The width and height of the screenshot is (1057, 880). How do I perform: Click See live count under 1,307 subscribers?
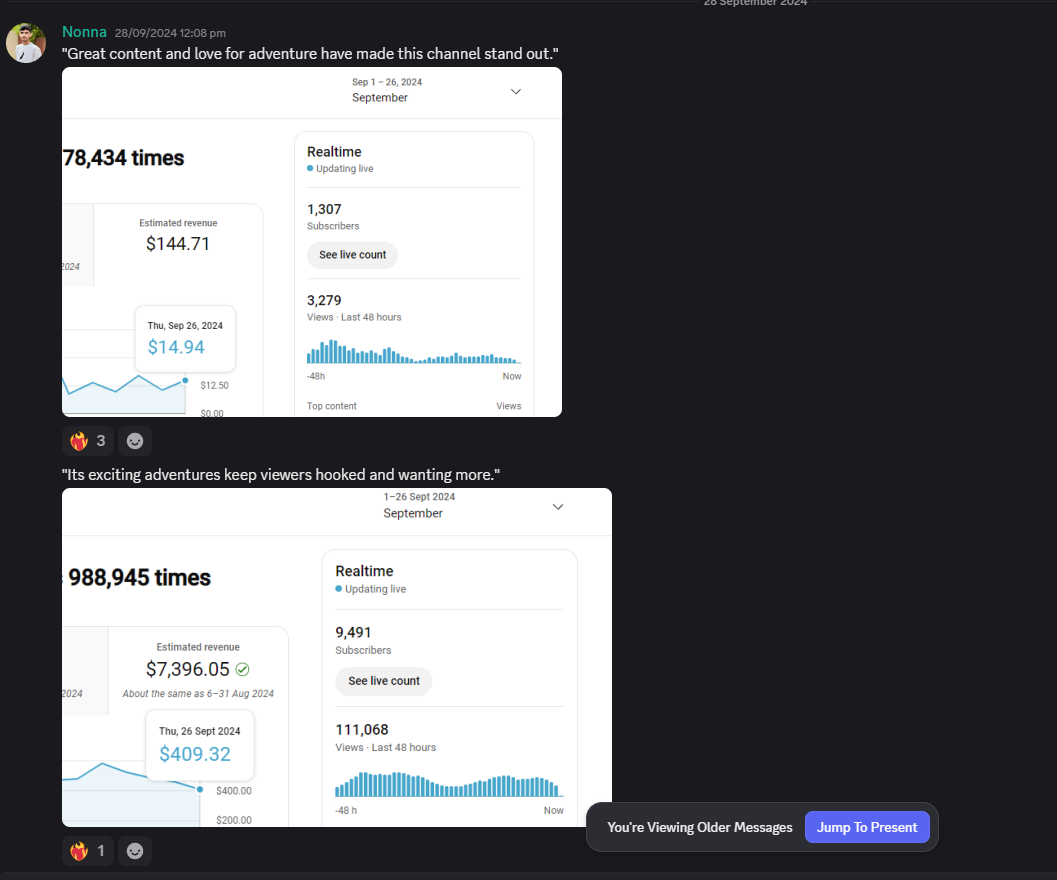[x=353, y=255]
